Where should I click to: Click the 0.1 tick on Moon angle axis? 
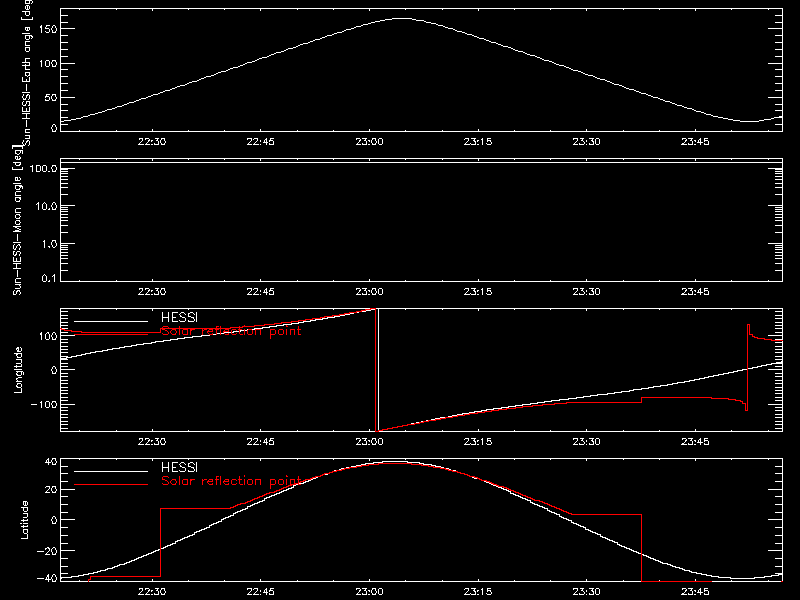pyautogui.click(x=49, y=278)
